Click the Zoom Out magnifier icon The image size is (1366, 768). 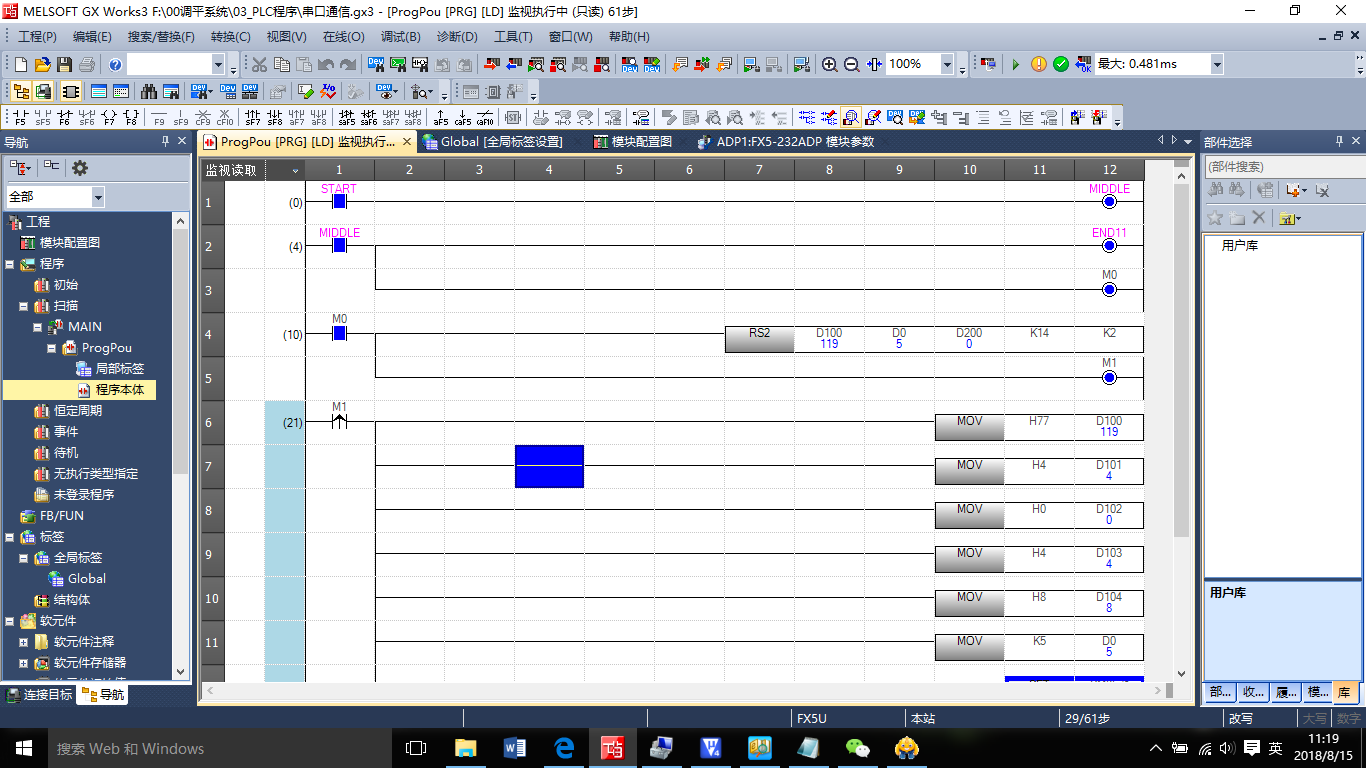pyautogui.click(x=851, y=65)
